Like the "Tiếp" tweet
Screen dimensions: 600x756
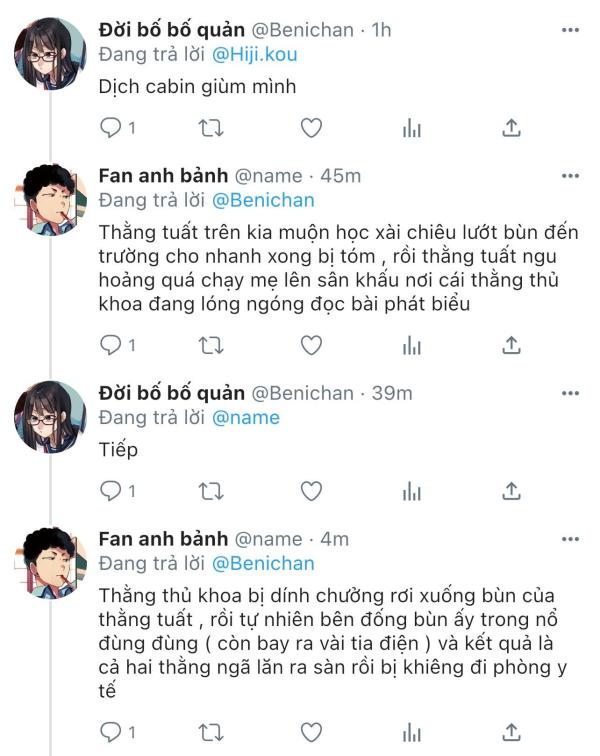(x=311, y=491)
